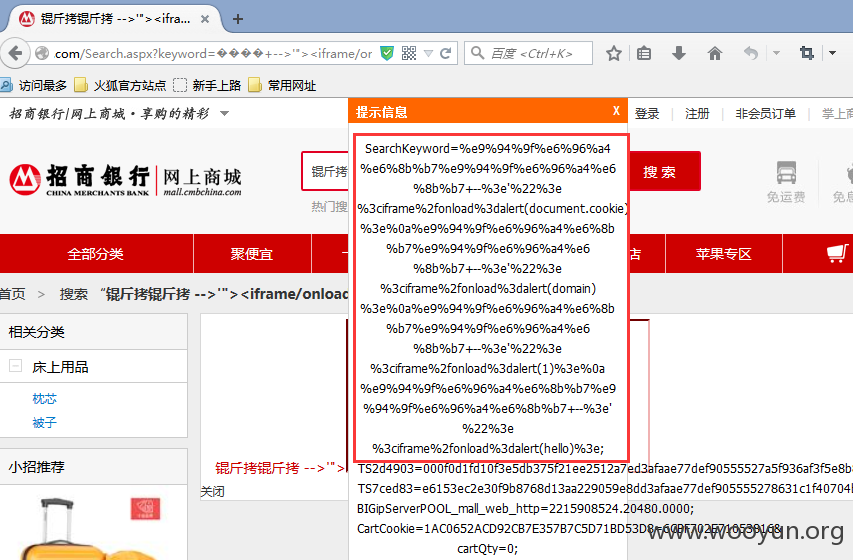Click the undo arrow toolbar icon

coord(751,53)
